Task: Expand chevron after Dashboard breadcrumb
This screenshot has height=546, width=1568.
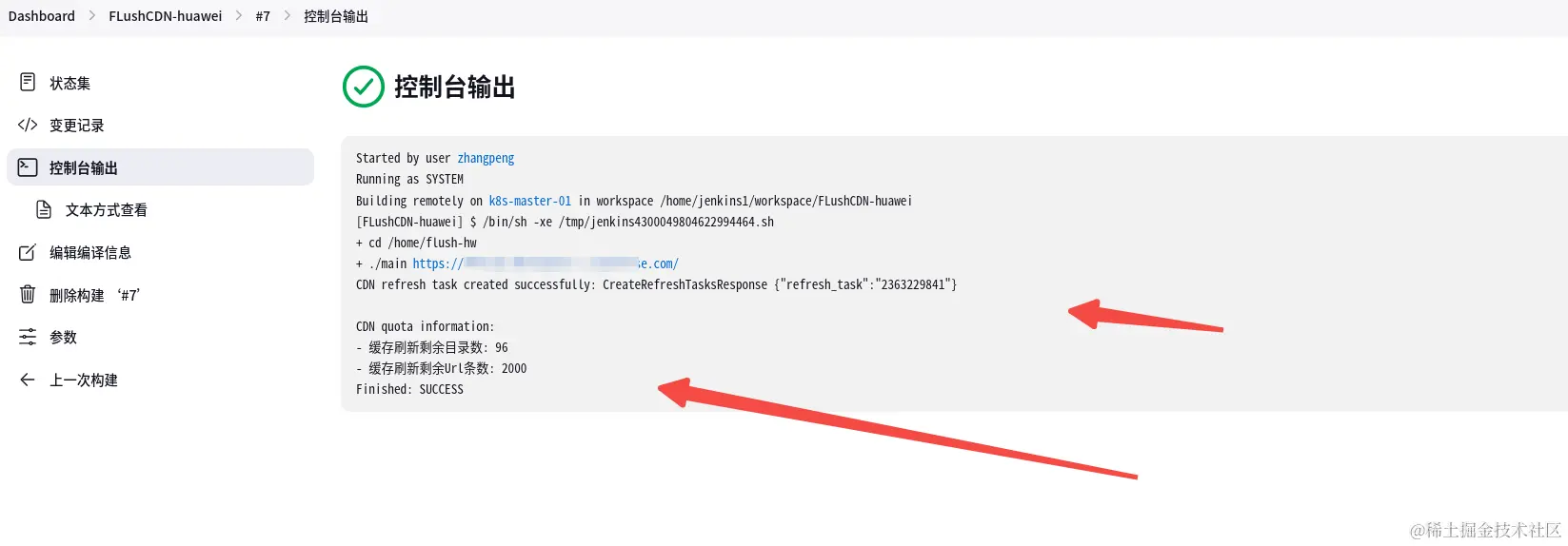Action: pyautogui.click(x=92, y=16)
